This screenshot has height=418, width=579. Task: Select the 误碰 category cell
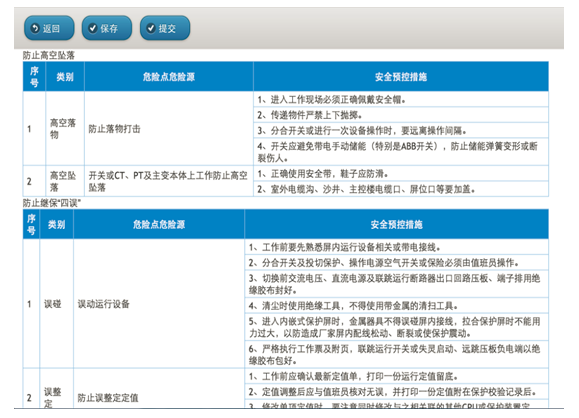(56, 304)
